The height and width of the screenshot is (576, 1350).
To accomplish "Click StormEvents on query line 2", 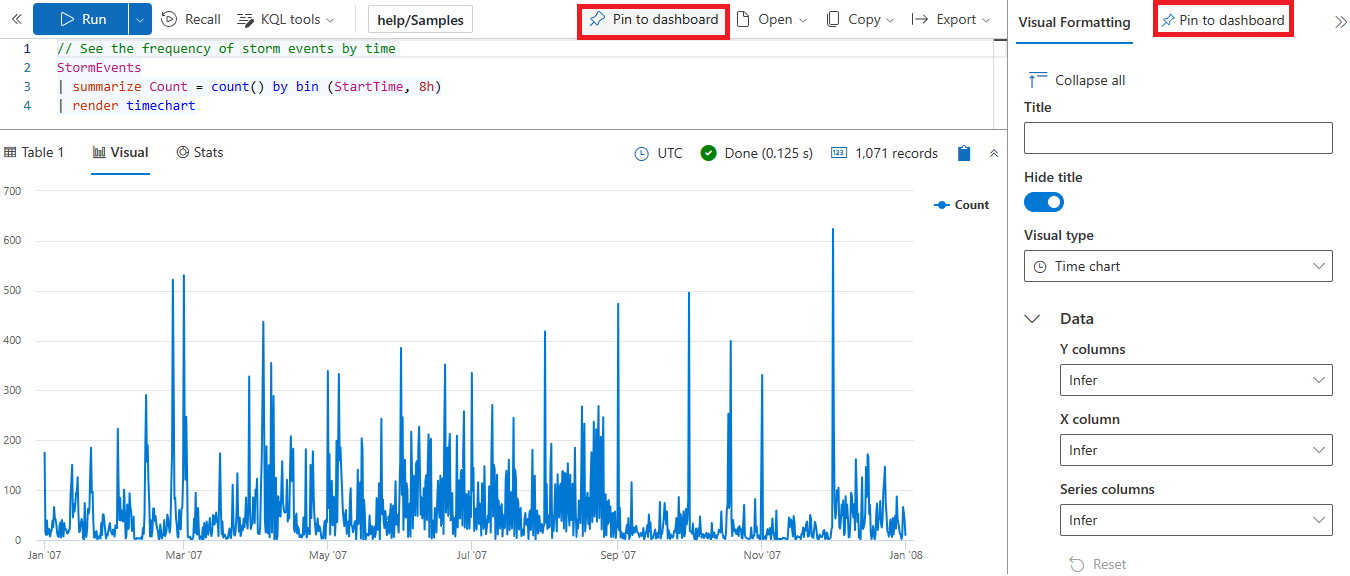I will coord(99,67).
